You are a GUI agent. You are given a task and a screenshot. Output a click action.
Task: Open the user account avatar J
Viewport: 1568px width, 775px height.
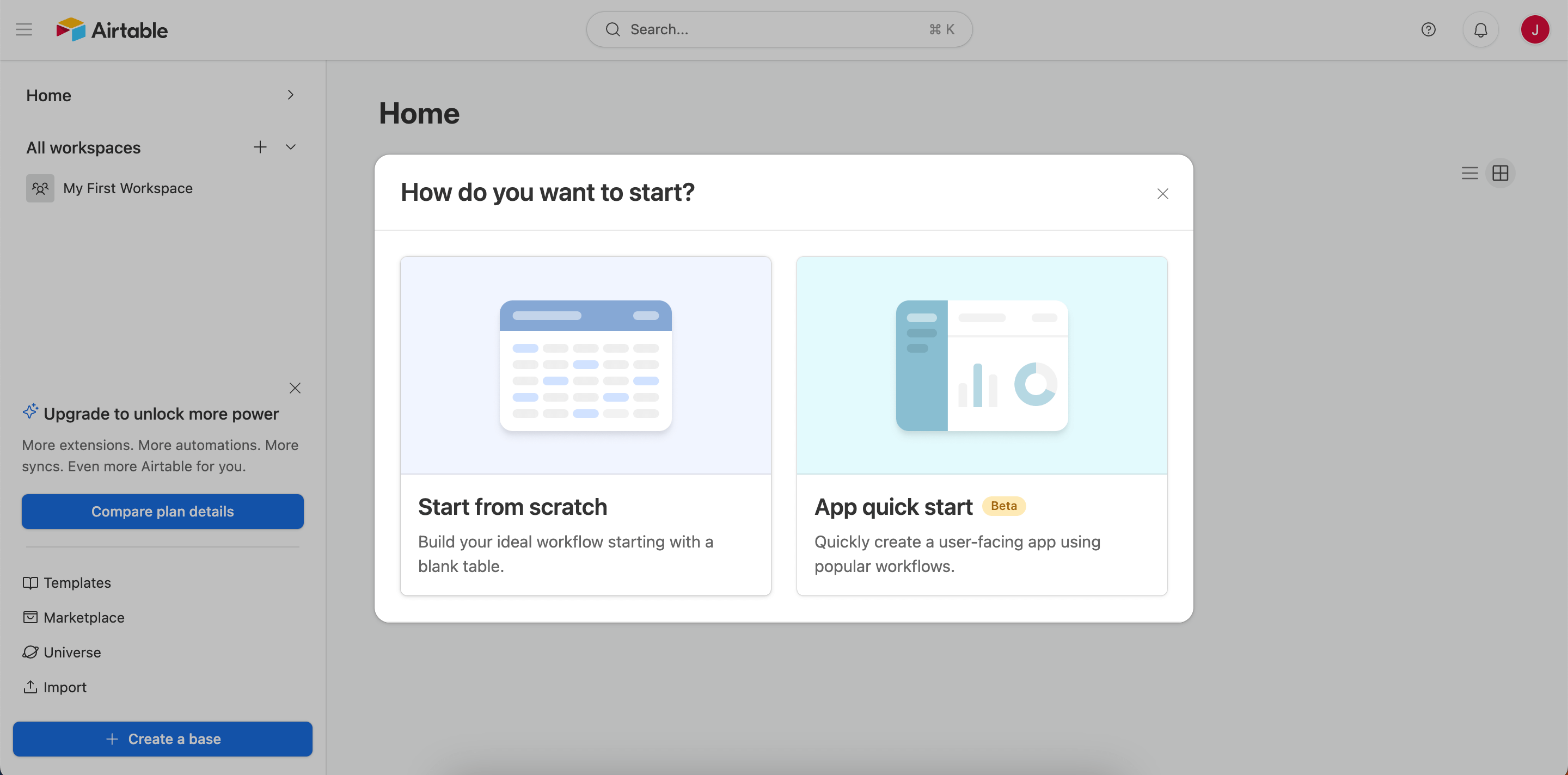click(x=1535, y=29)
